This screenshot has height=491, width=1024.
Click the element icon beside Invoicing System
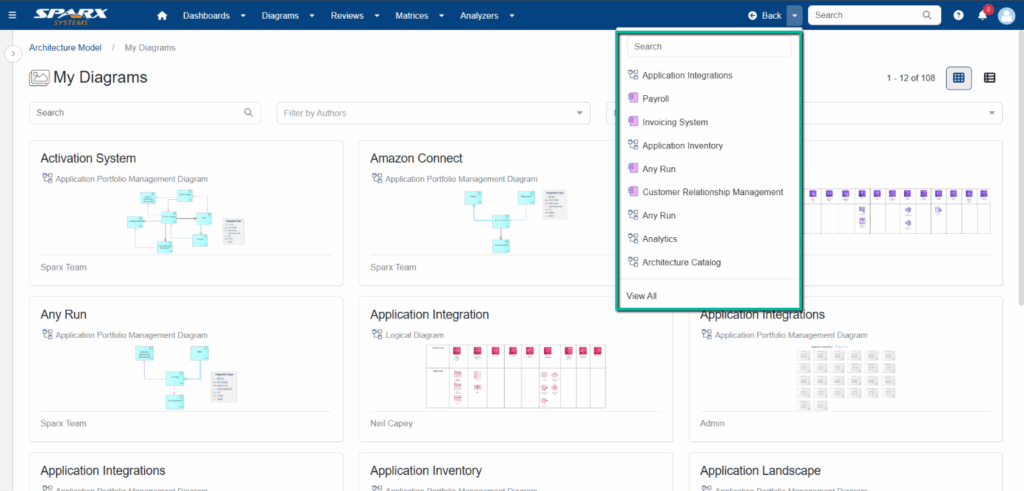pos(632,121)
